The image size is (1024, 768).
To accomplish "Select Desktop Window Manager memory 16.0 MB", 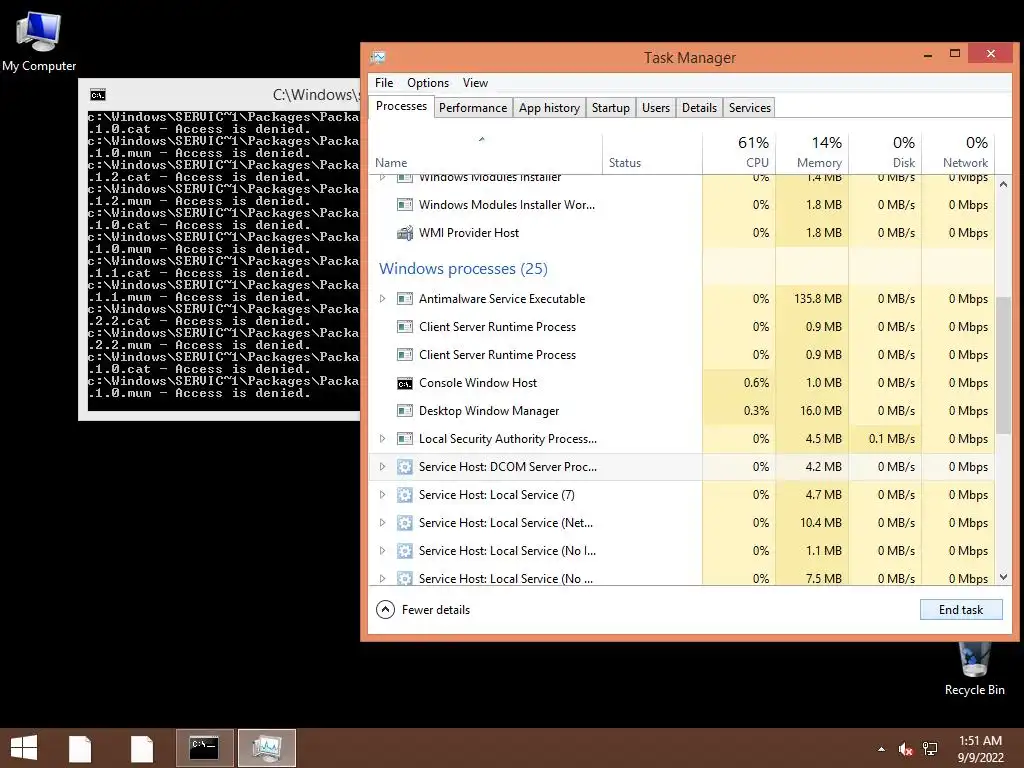I will [823, 411].
